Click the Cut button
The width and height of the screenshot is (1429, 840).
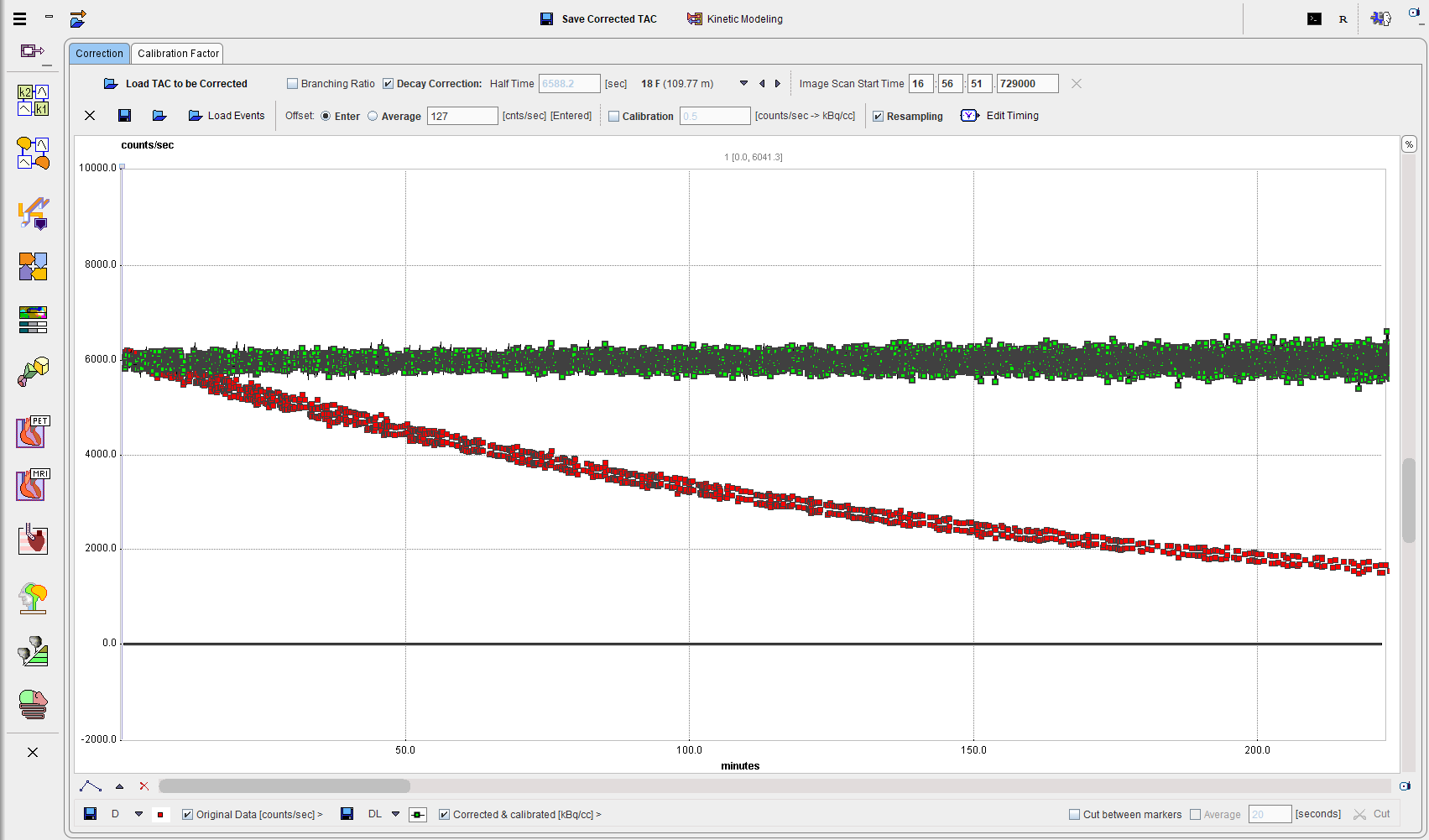coord(1372,814)
